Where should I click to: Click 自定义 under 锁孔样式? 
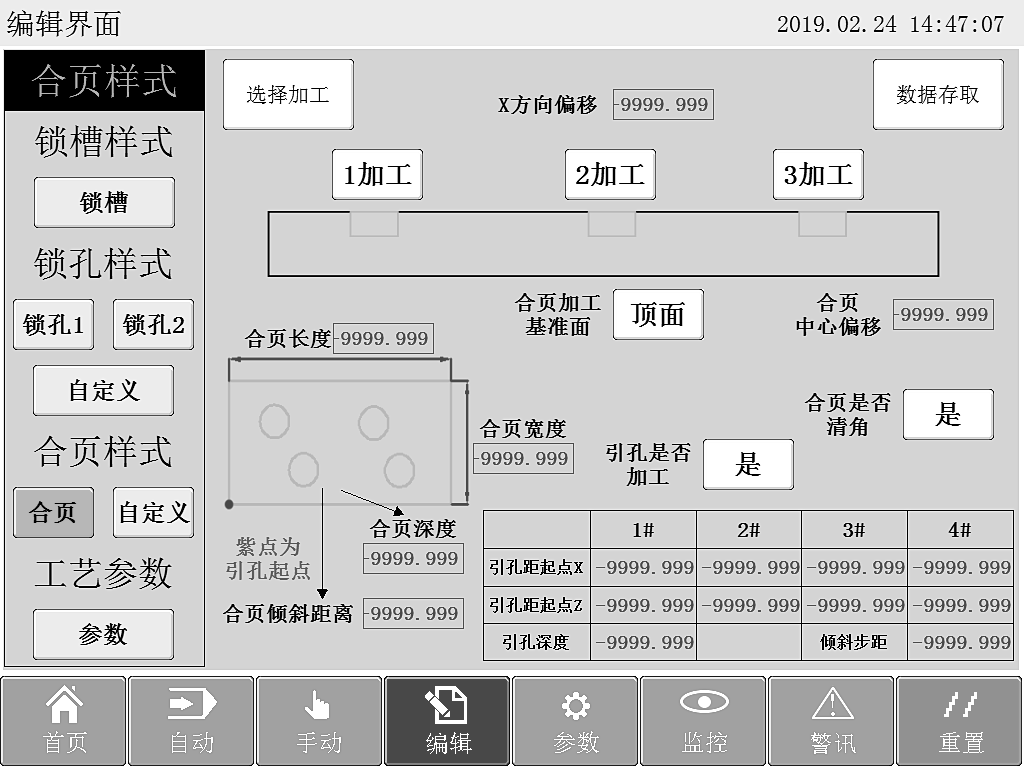[104, 391]
